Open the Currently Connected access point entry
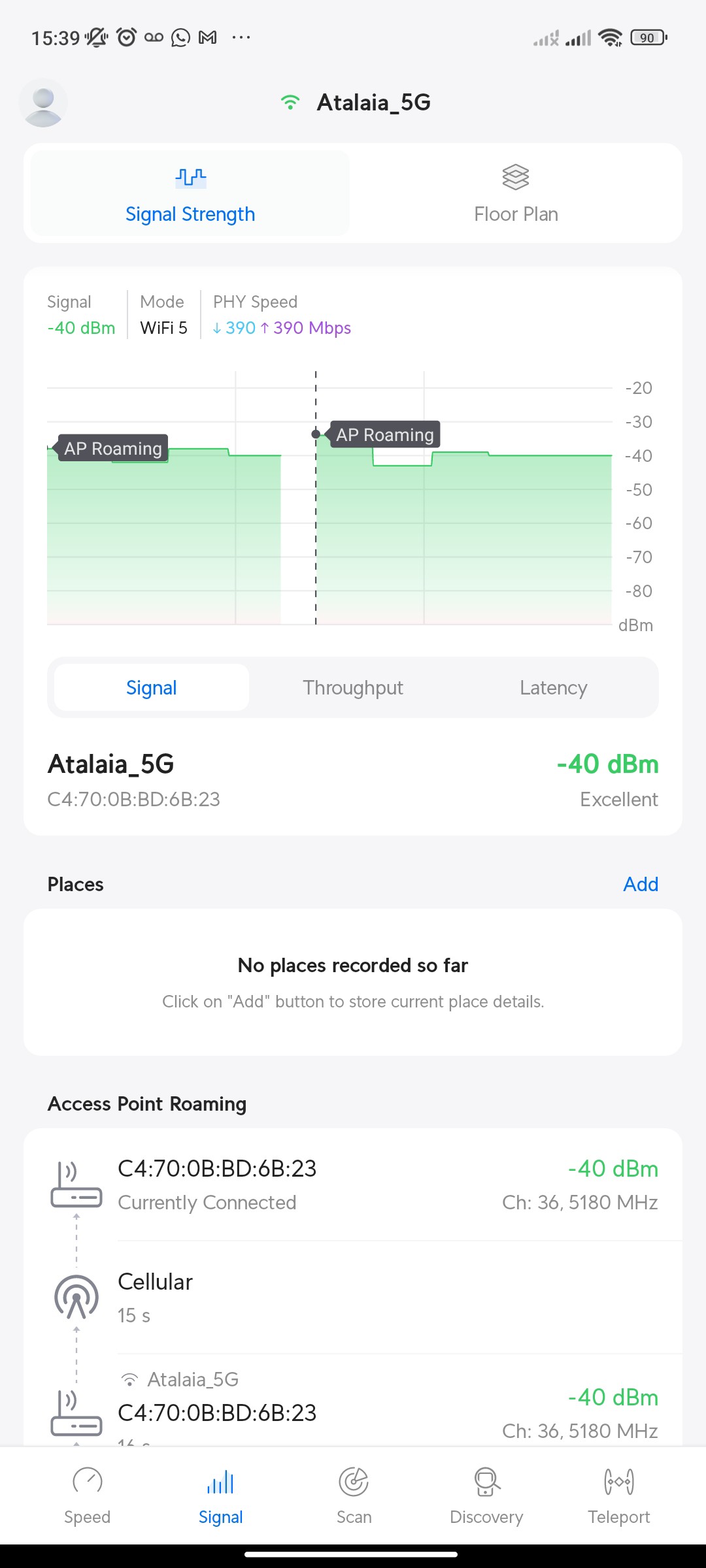 coord(386,1185)
